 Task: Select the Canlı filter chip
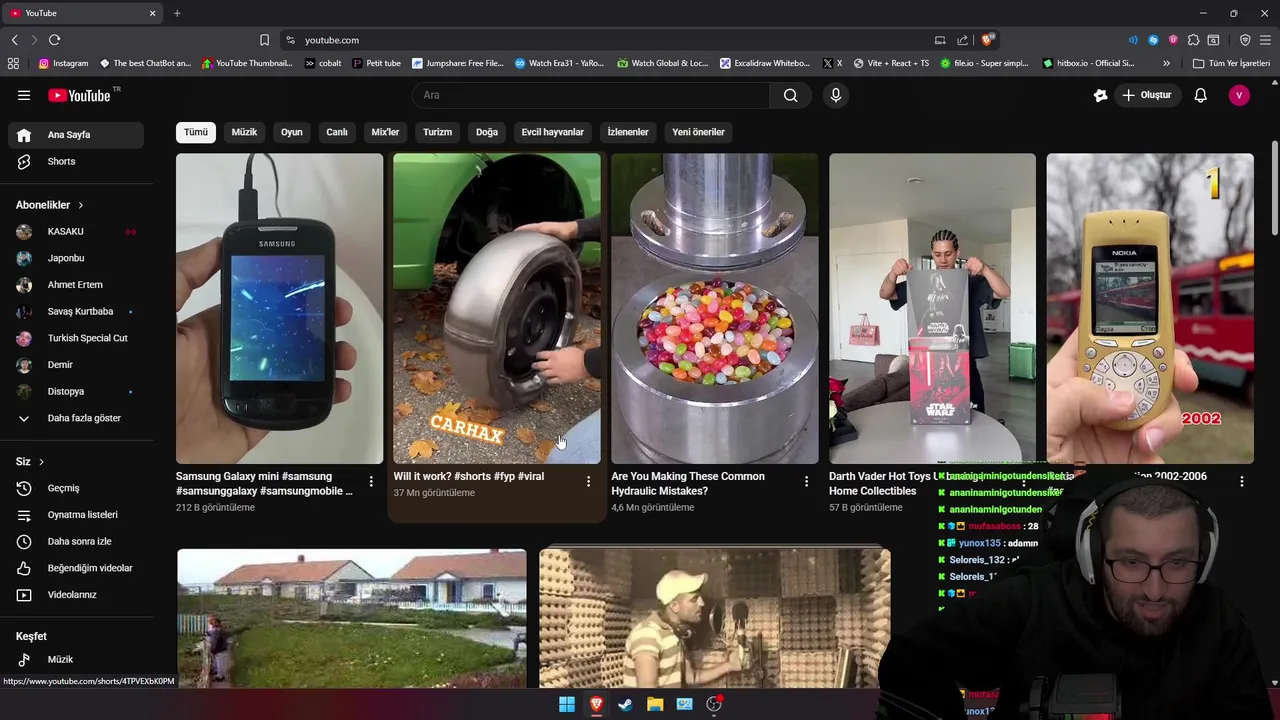pyautogui.click(x=337, y=132)
